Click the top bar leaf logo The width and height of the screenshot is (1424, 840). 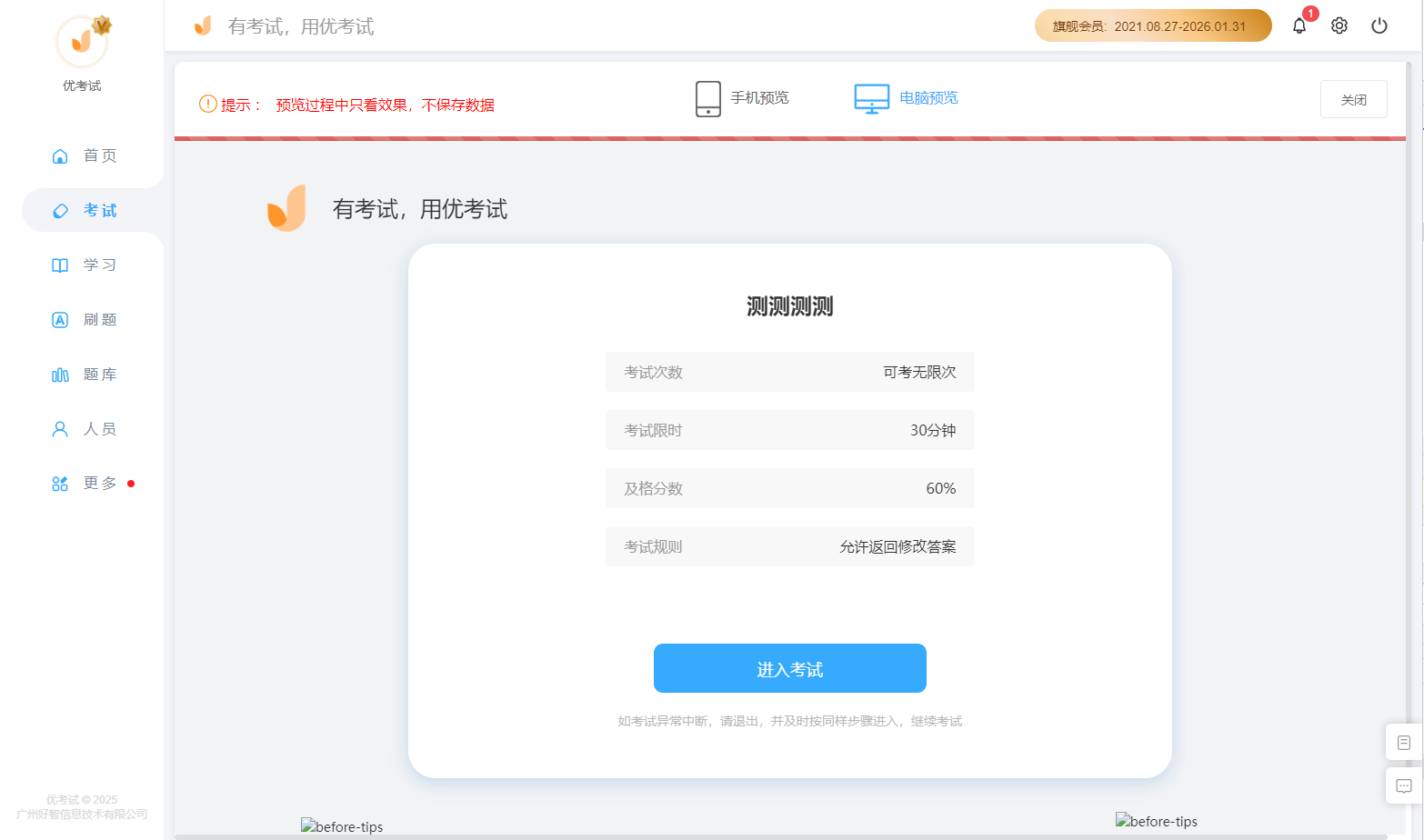point(203,25)
